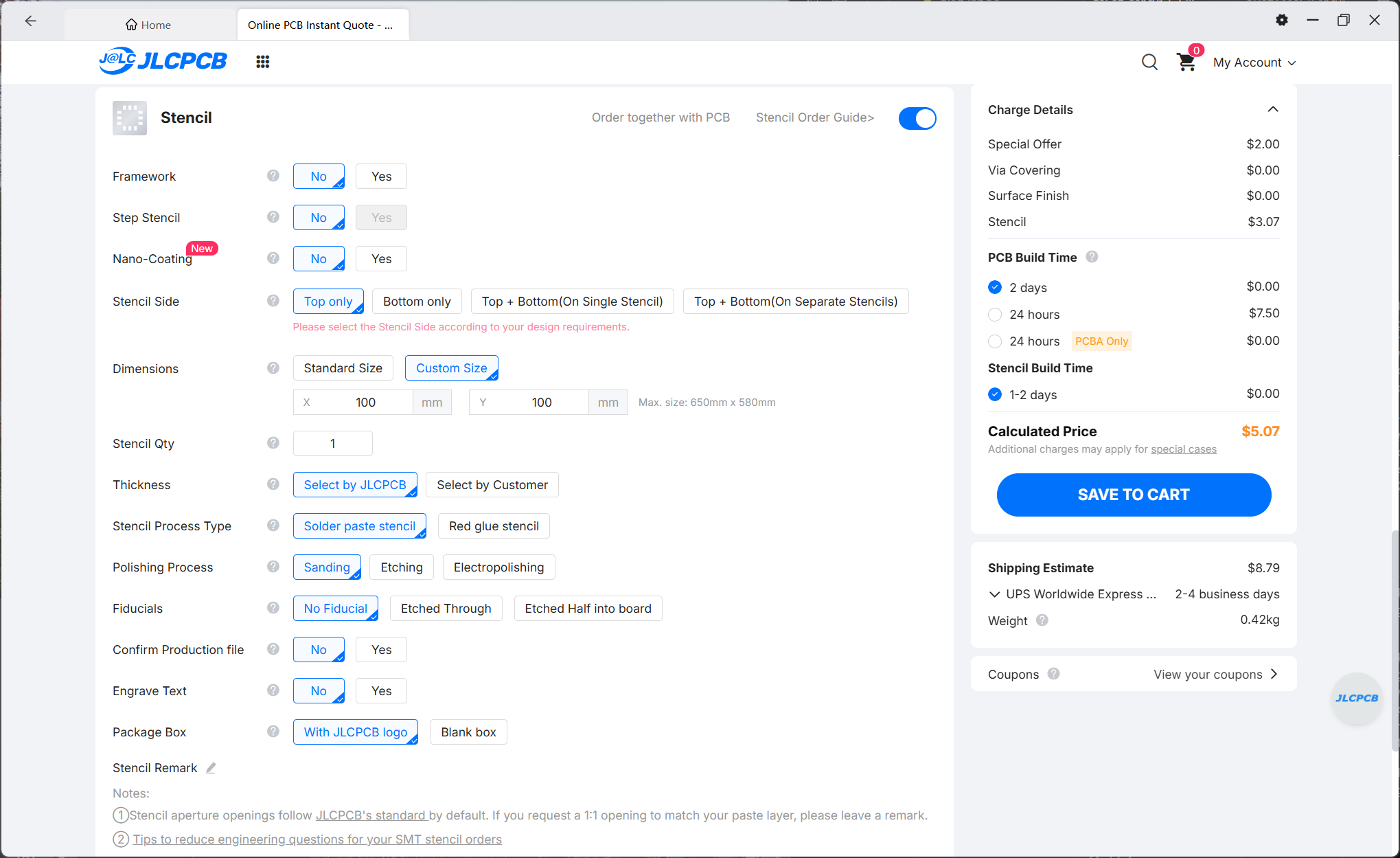Click the Stencil Remark pencil icon

[x=211, y=768]
